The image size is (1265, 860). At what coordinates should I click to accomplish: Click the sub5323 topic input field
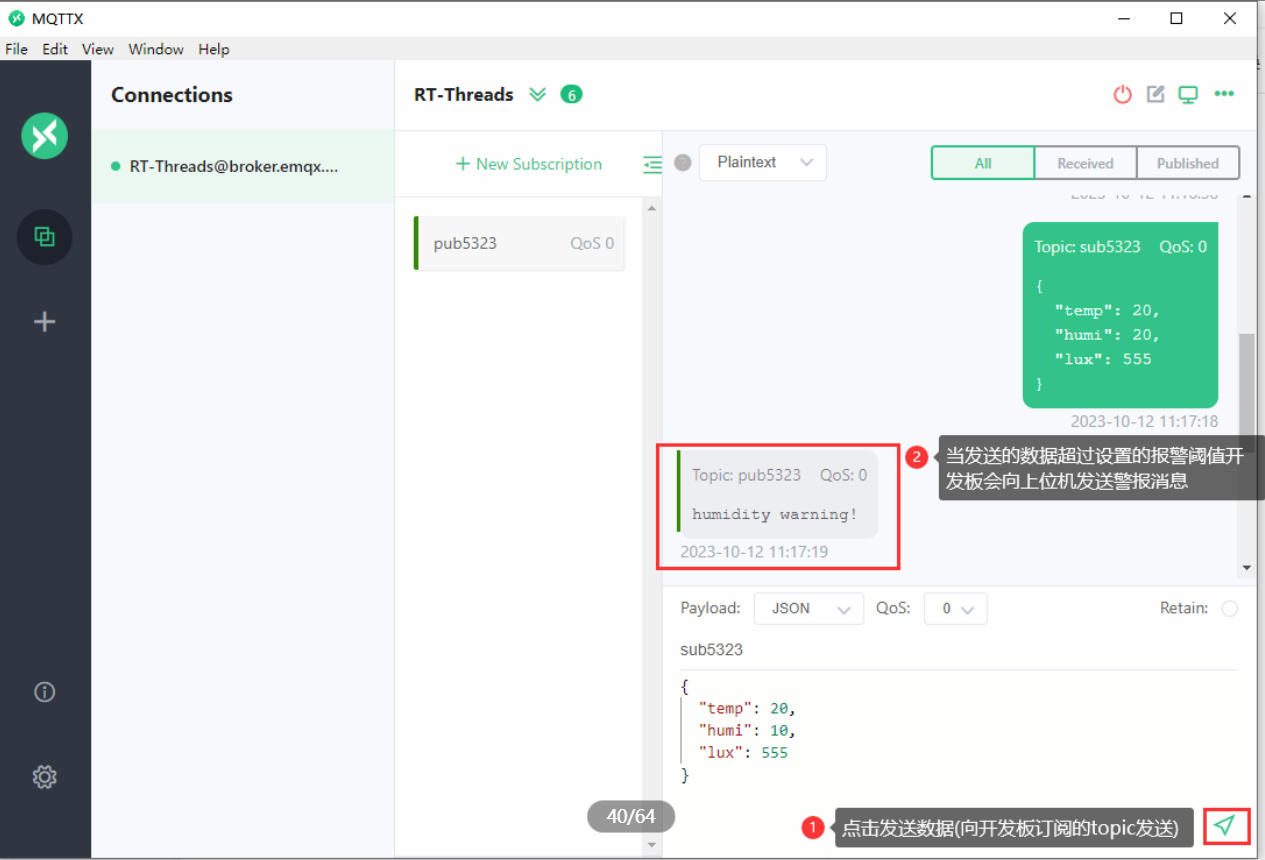[958, 650]
